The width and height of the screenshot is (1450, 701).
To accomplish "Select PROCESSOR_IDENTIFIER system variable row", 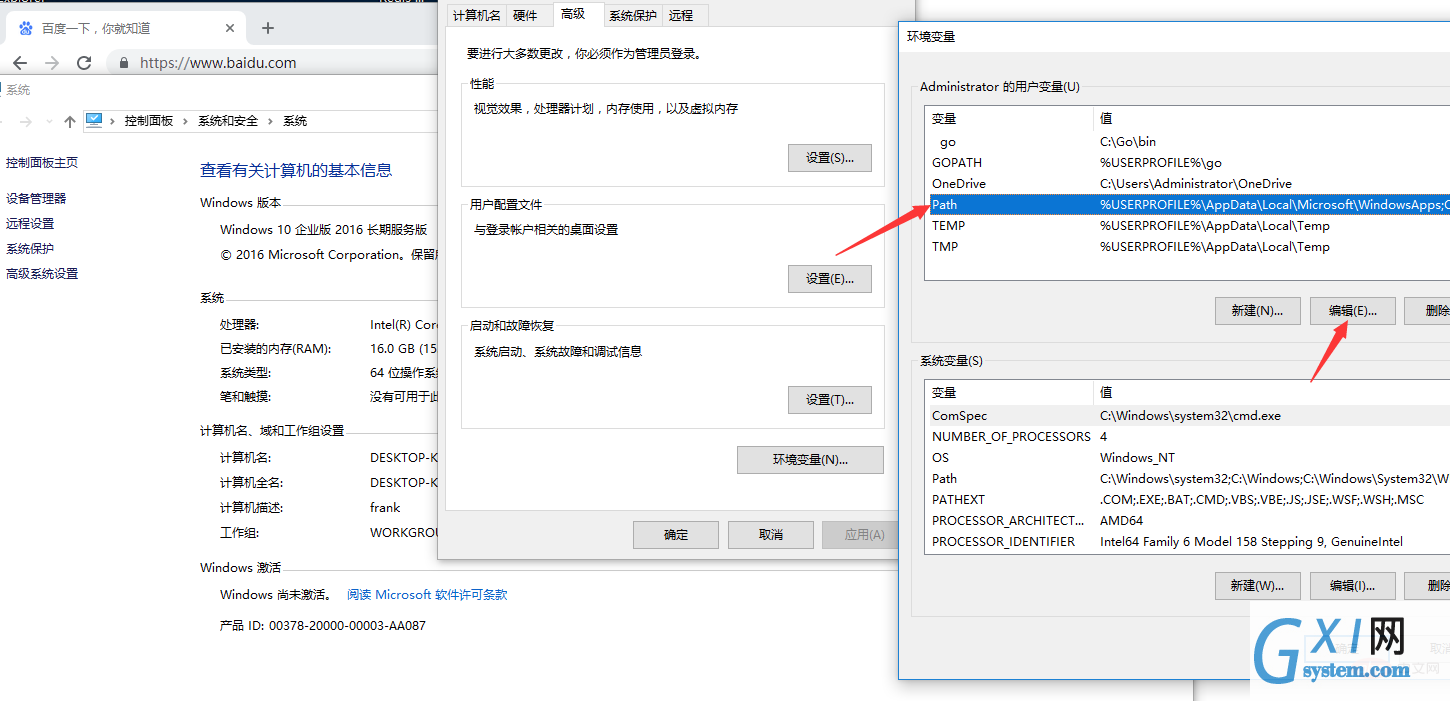I will pyautogui.click(x=1188, y=542).
